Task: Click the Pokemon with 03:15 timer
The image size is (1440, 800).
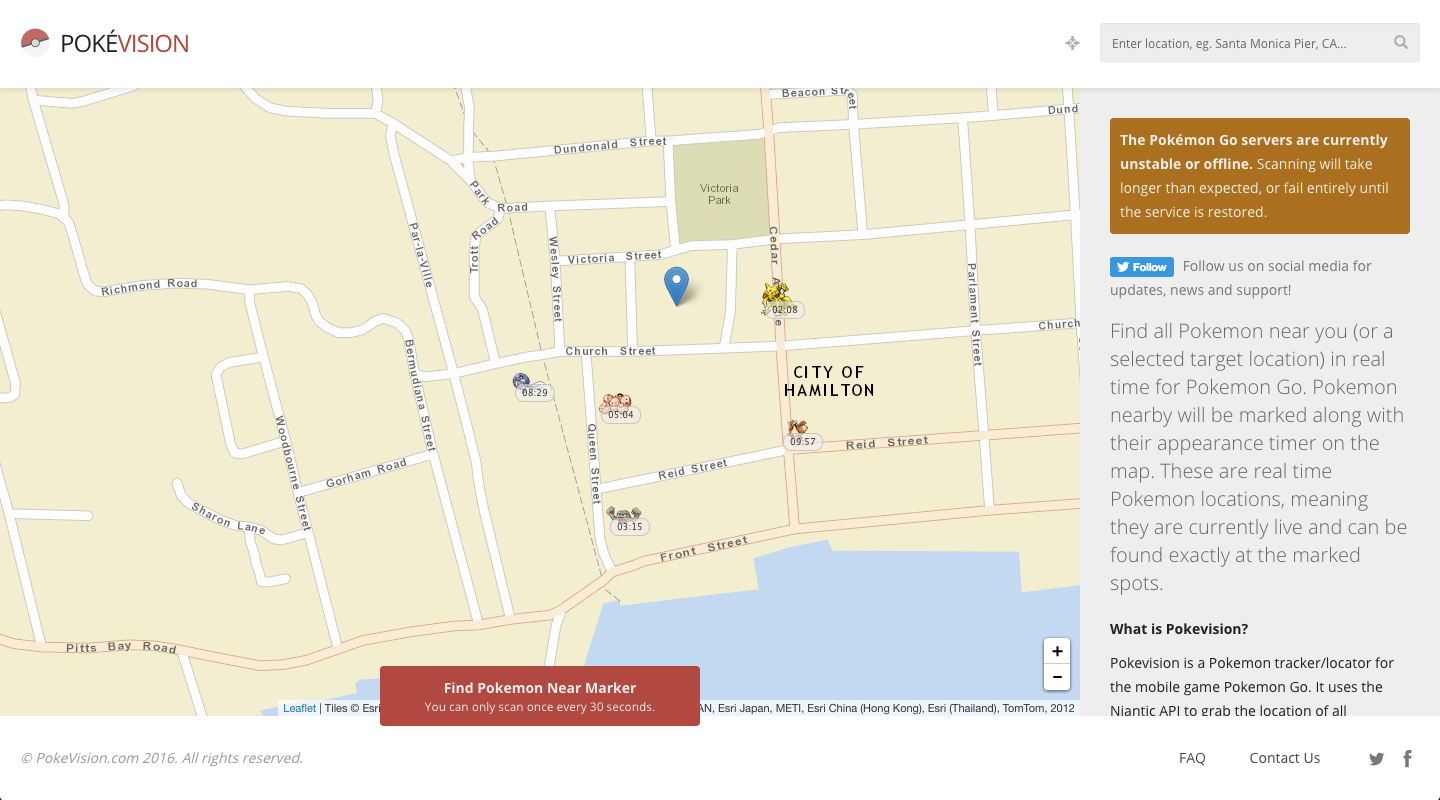Action: click(624, 515)
